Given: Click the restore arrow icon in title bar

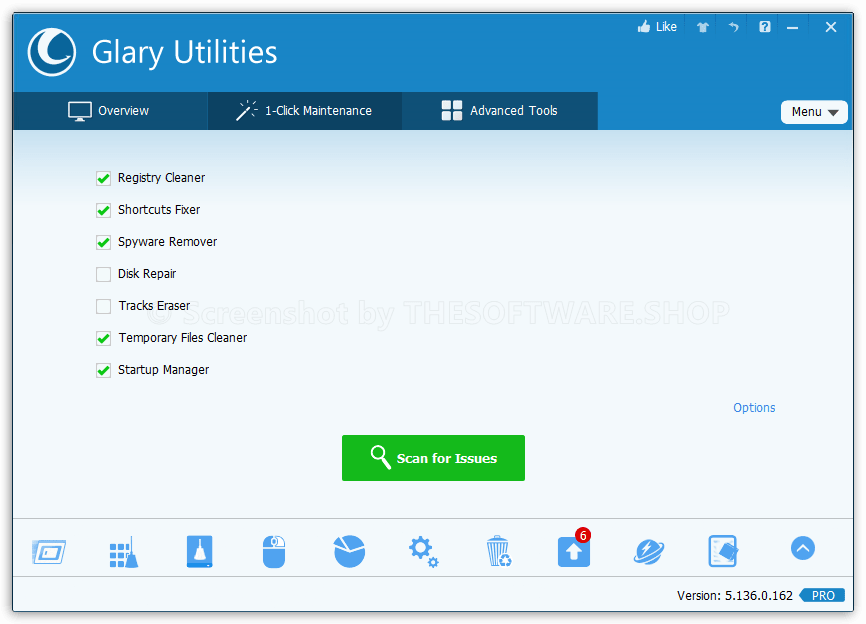Looking at the screenshot, I should (733, 27).
